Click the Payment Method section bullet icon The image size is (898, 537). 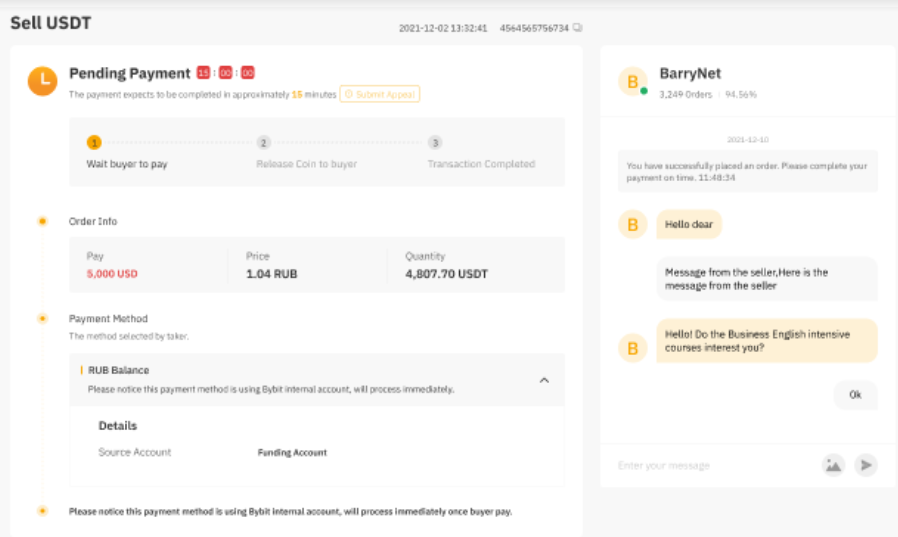click(42, 319)
